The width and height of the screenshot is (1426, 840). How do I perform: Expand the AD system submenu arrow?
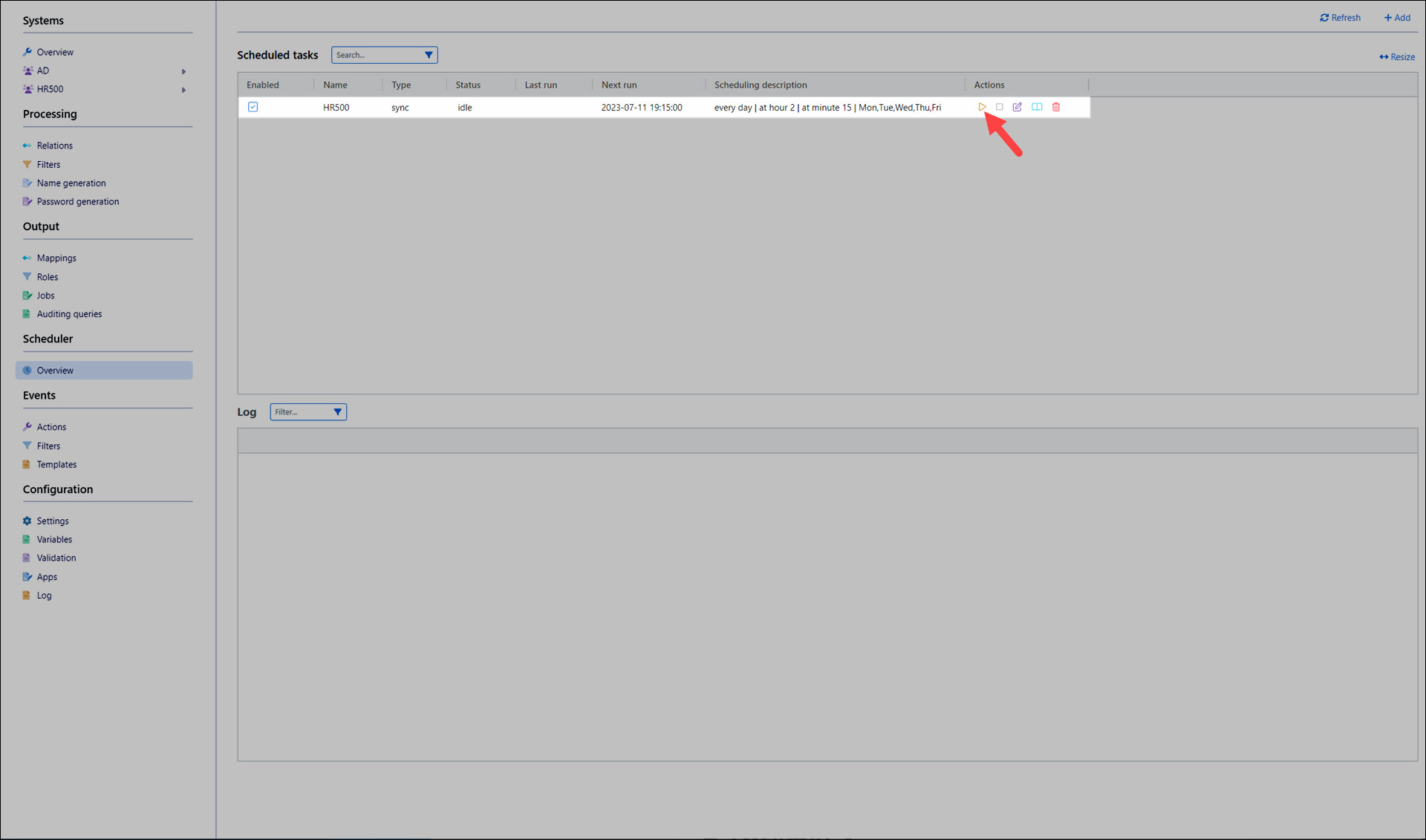pos(183,71)
